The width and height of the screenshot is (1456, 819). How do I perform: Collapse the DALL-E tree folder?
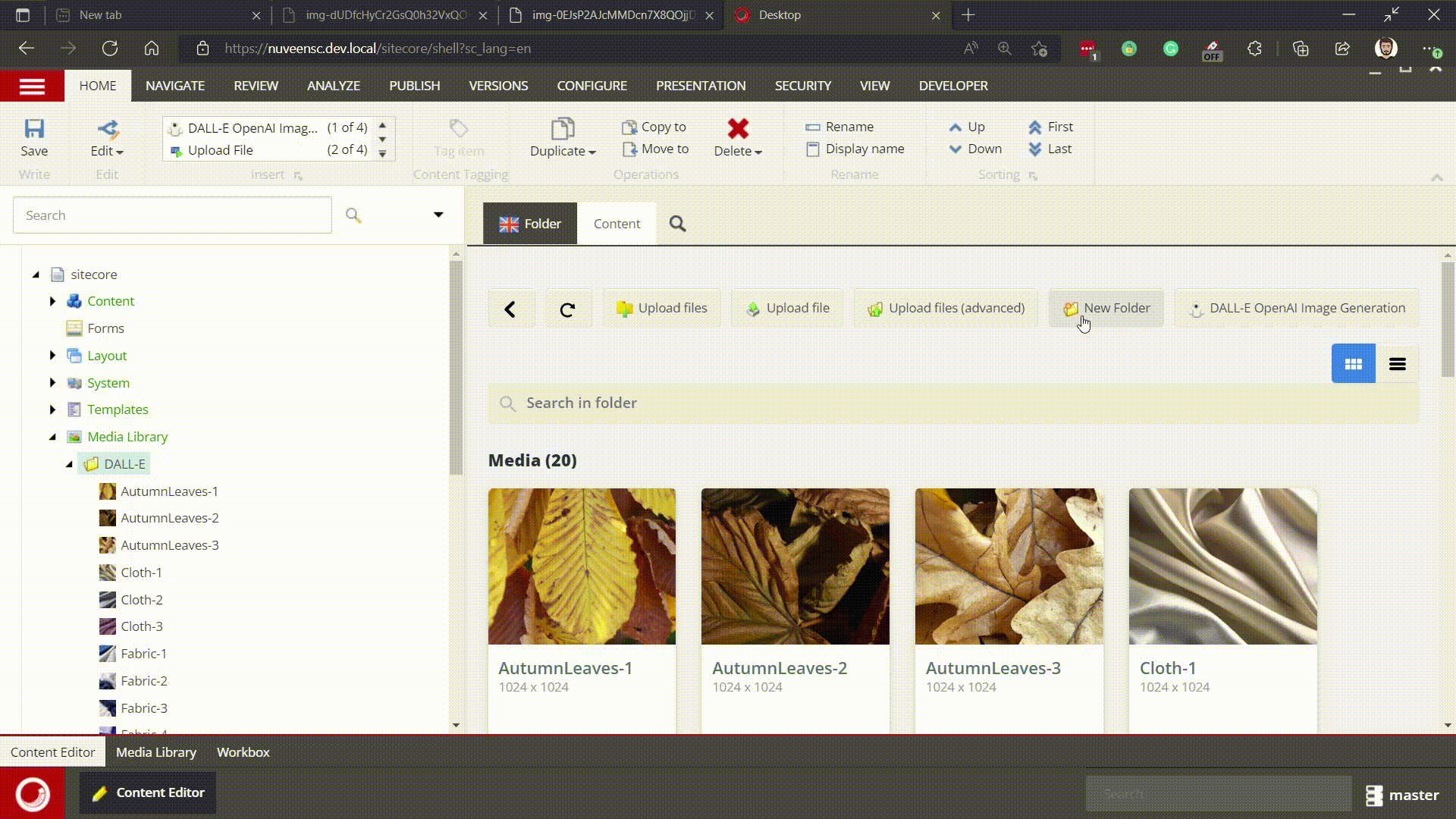click(x=69, y=464)
